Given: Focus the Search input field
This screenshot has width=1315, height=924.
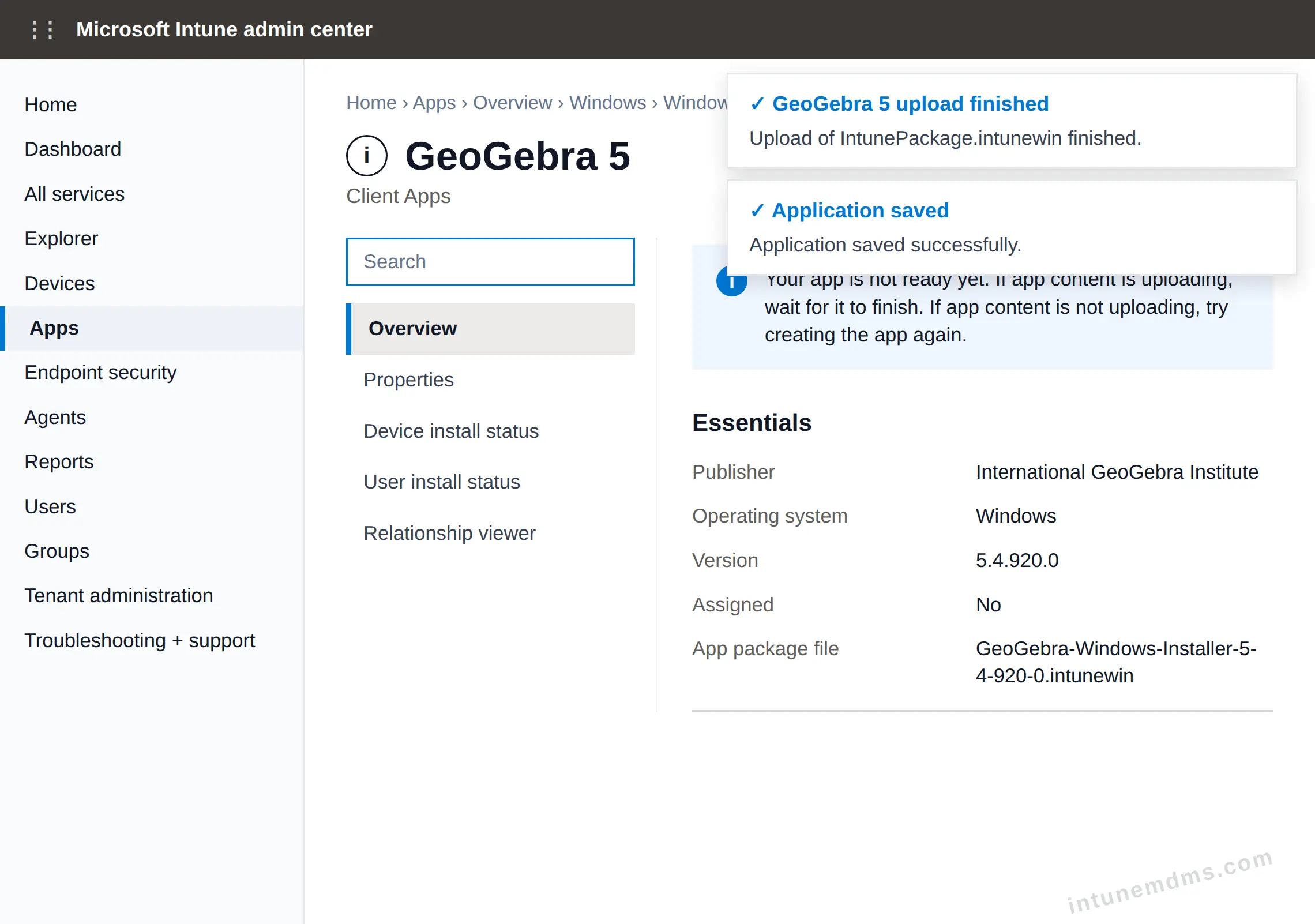Looking at the screenshot, I should pos(490,262).
